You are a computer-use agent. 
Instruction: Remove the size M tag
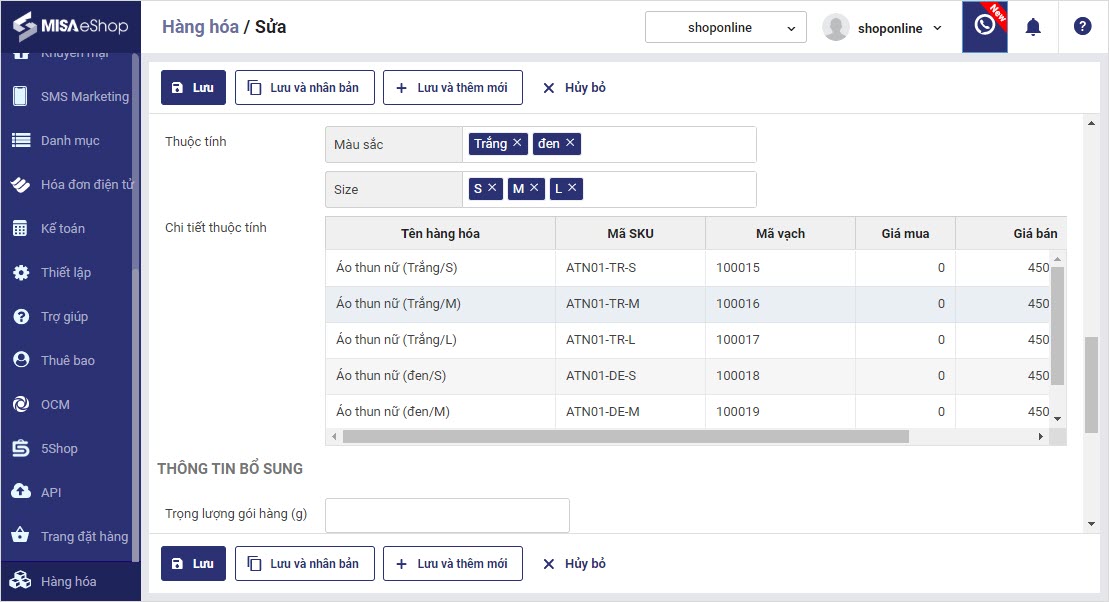(534, 188)
